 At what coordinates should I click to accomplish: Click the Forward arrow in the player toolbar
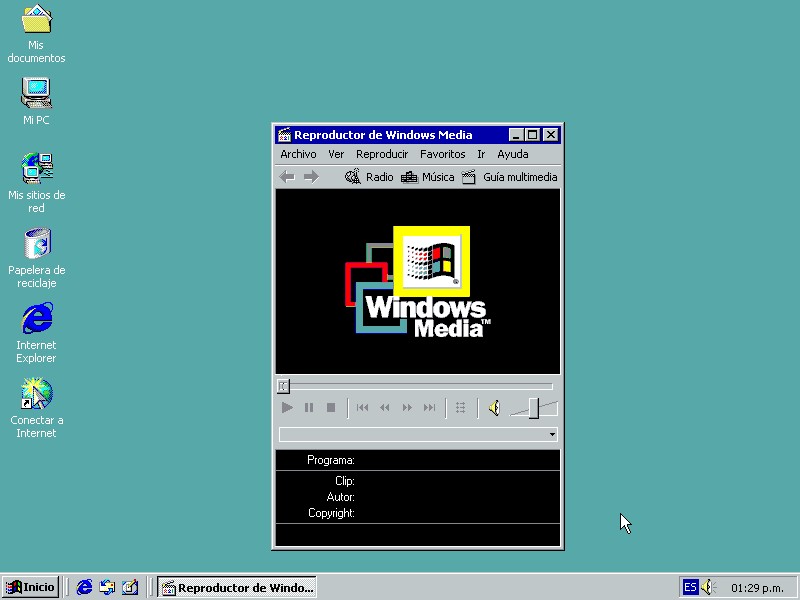point(311,177)
